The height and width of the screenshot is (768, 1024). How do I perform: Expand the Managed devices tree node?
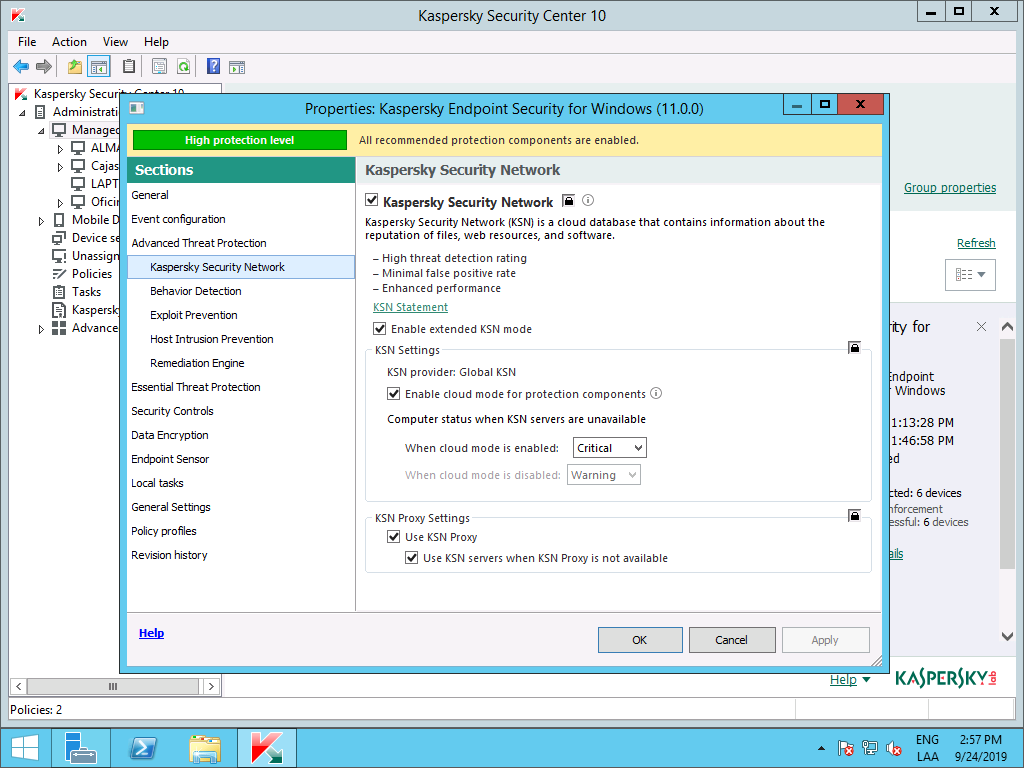click(41, 131)
